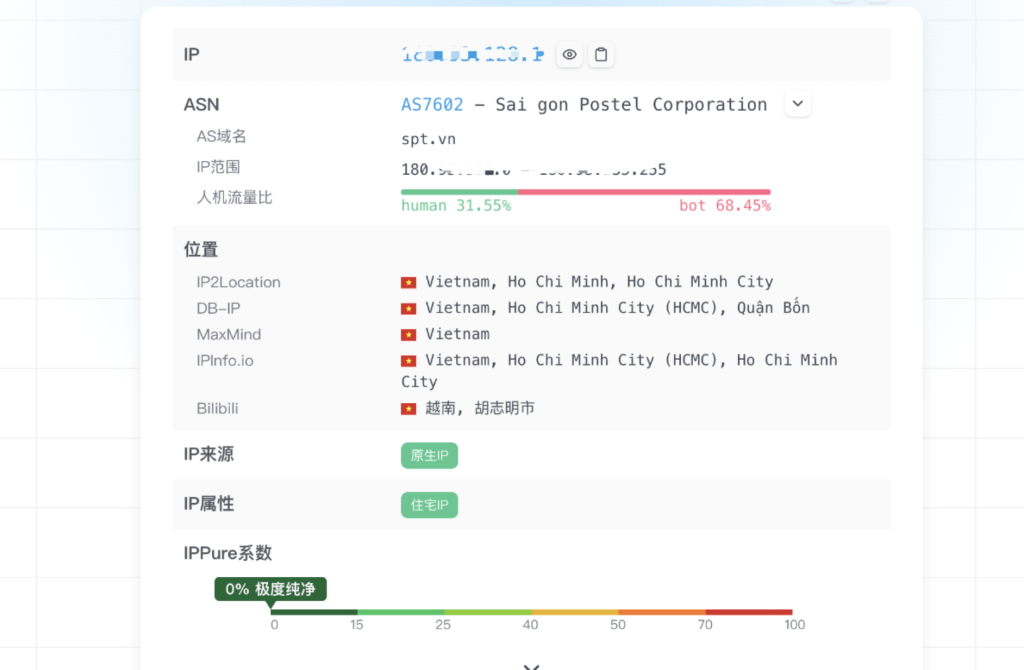The image size is (1024, 670).
Task: Select the 原生IP source tag
Action: click(x=429, y=455)
